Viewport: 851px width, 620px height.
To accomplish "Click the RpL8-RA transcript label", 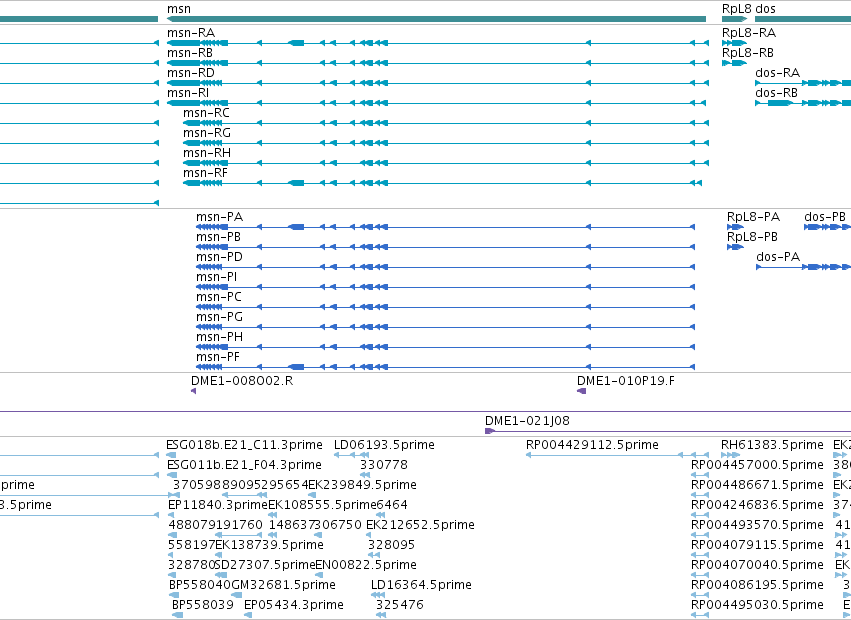I will point(749,33).
